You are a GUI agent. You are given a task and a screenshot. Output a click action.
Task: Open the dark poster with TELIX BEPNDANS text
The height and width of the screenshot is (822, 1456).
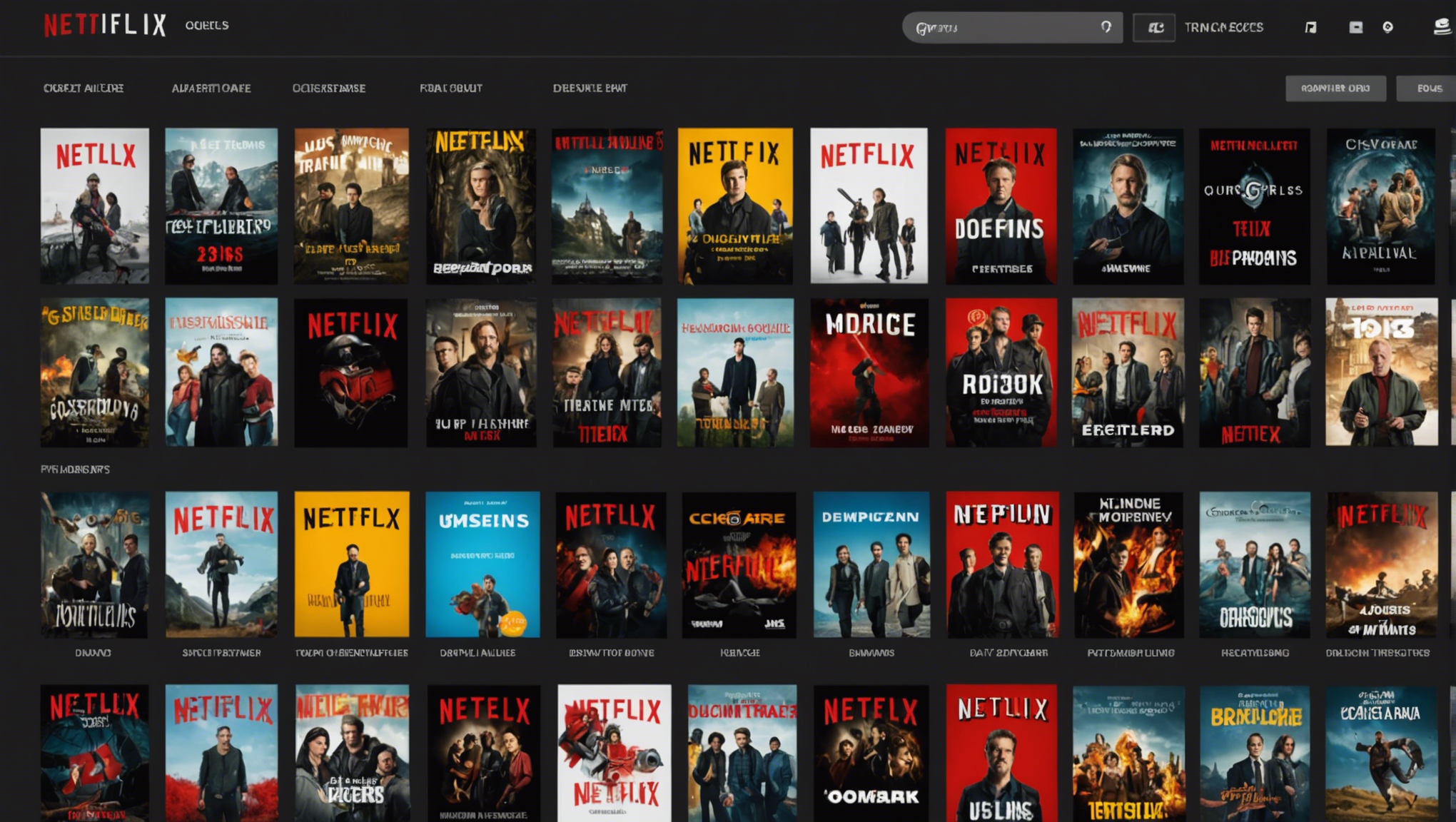pos(1255,205)
